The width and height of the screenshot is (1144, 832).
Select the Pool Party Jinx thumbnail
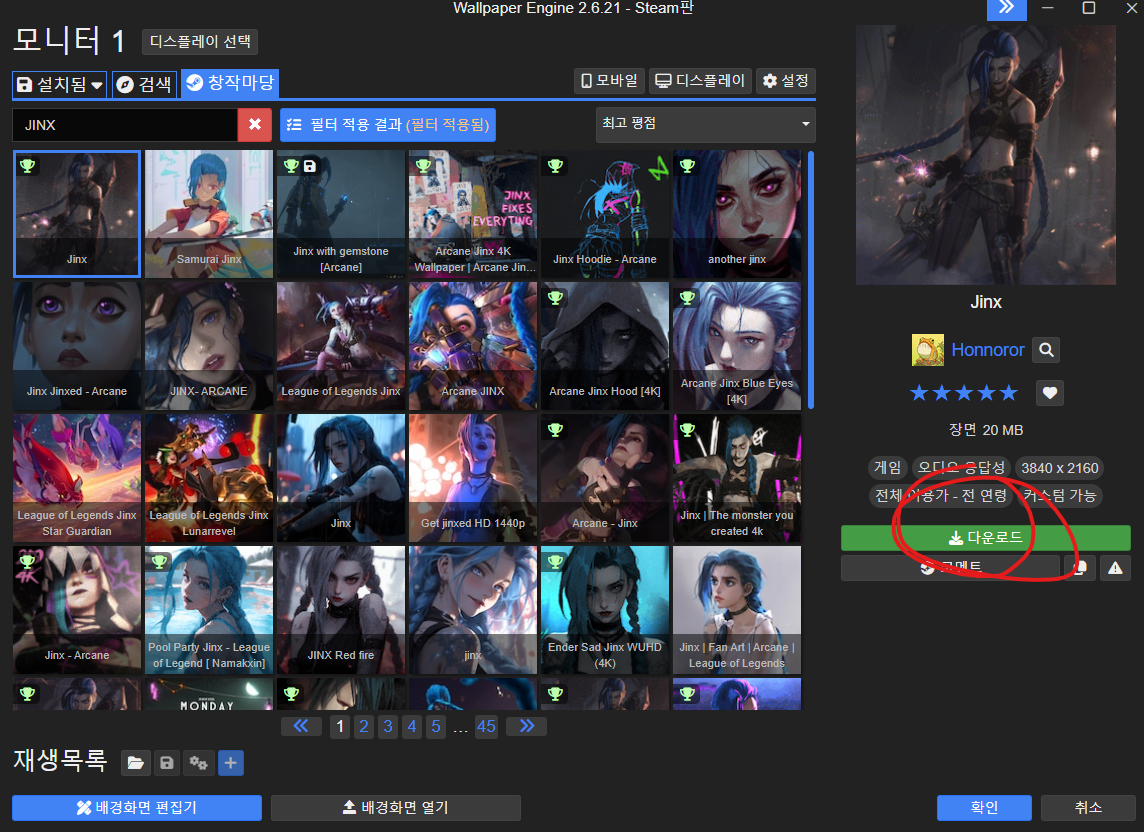point(209,610)
